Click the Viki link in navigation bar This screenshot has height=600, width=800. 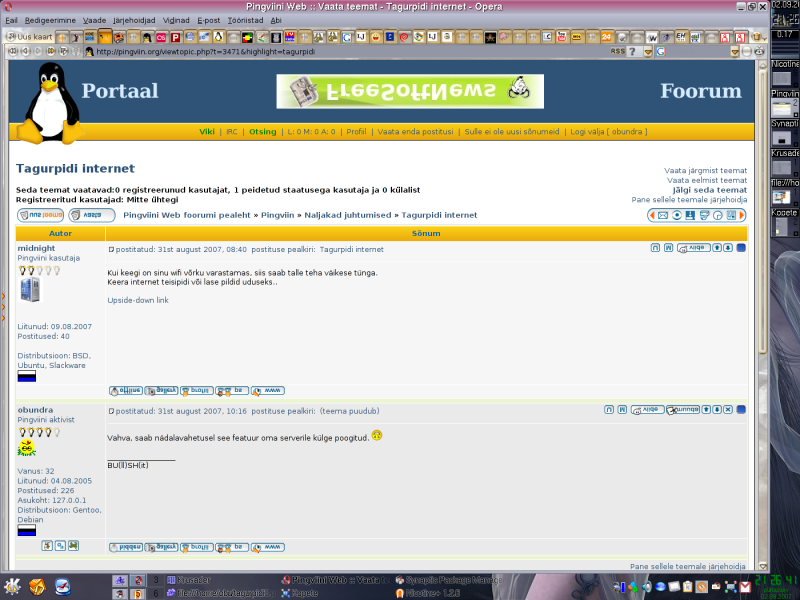point(207,132)
